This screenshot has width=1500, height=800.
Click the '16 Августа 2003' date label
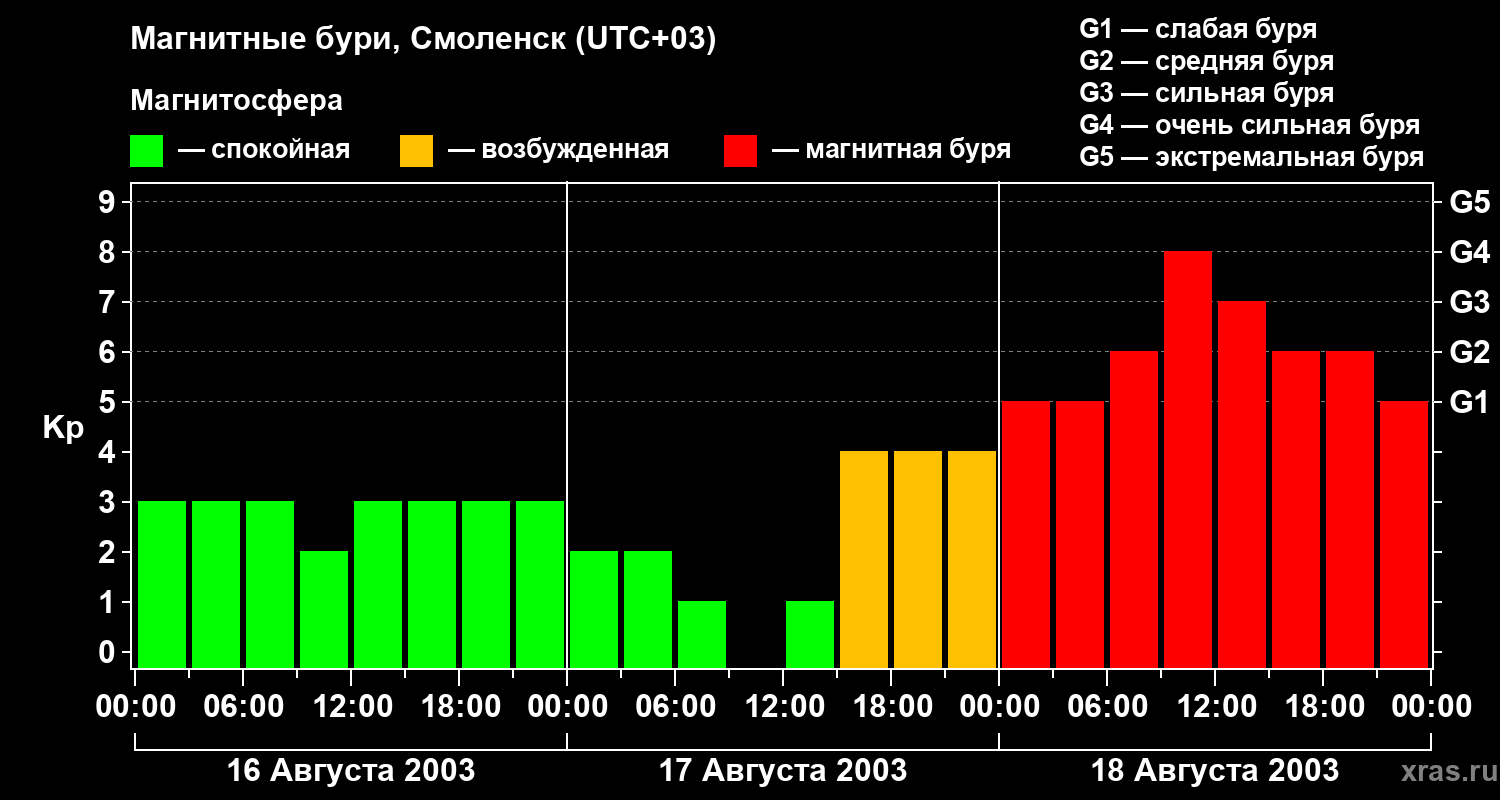coord(351,770)
